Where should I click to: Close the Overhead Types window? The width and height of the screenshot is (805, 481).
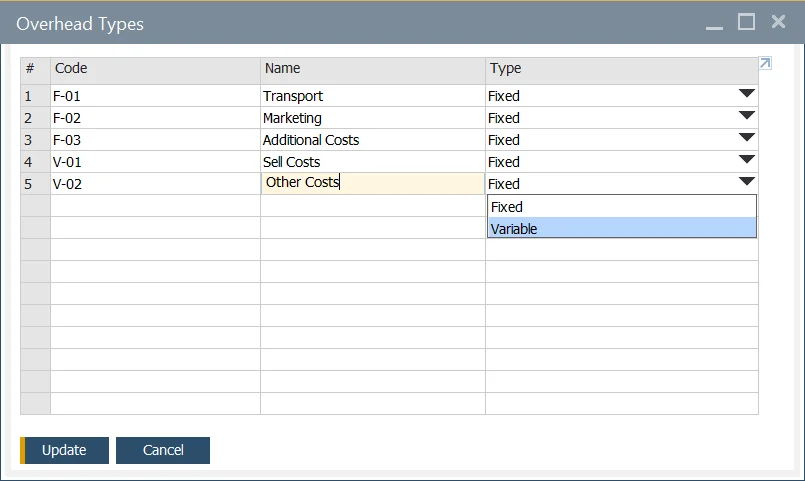tap(777, 22)
